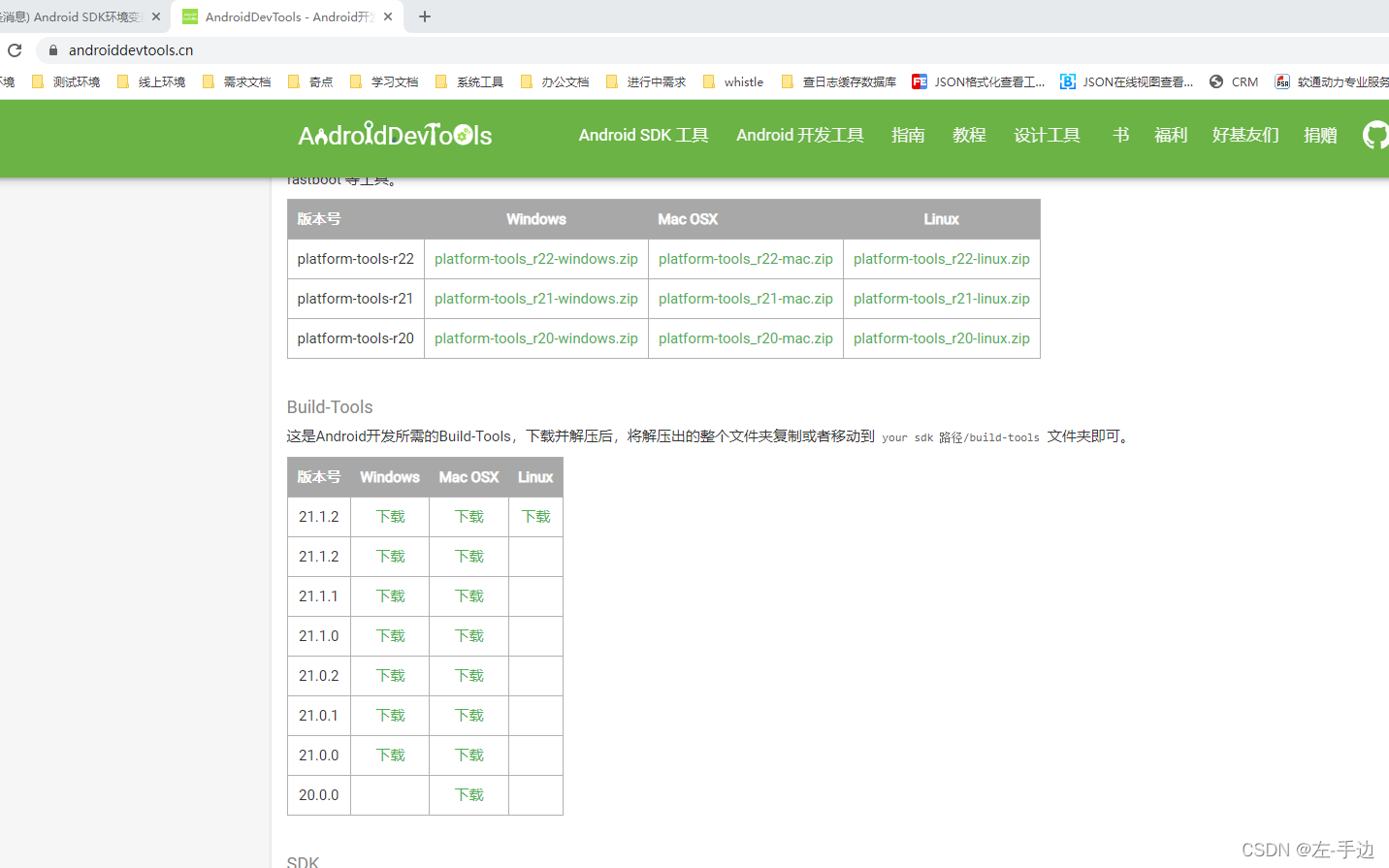
Task: Click Mac OSX 下载 for Build-Tools 21.0.0
Action: (x=469, y=755)
